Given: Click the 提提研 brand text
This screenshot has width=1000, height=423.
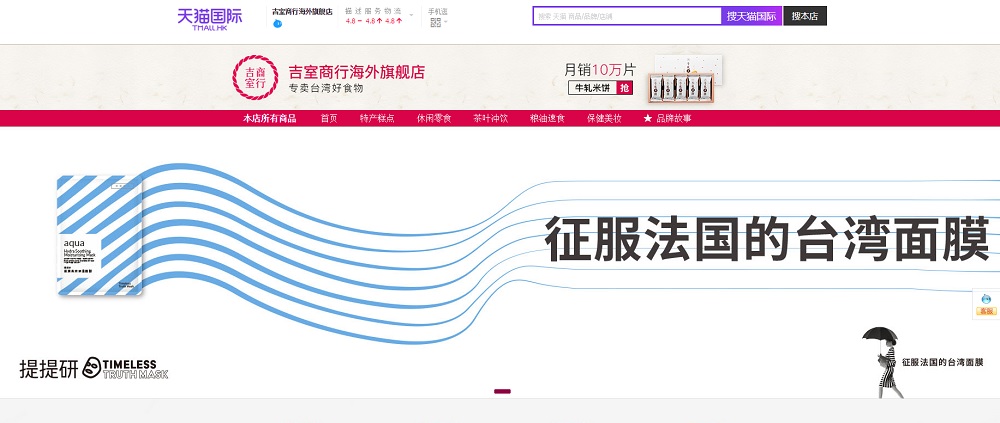Looking at the screenshot, I should click(48, 368).
